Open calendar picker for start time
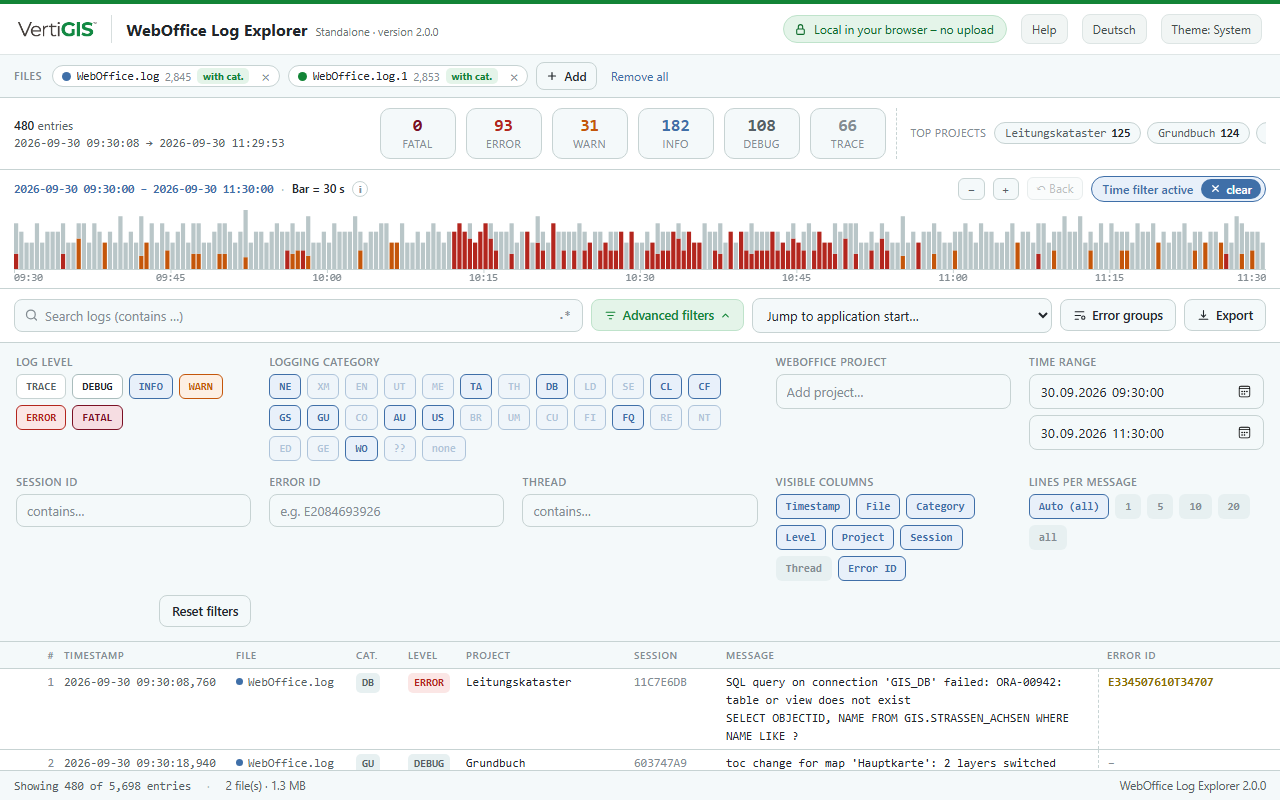The width and height of the screenshot is (1280, 800). click(1244, 392)
